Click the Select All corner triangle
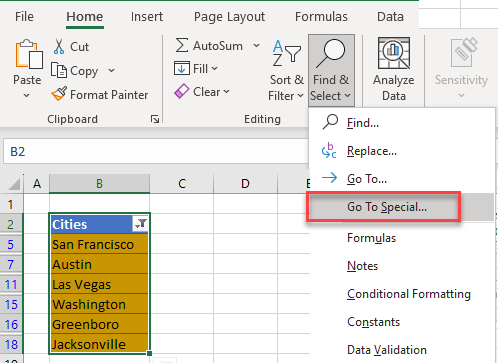Image resolution: width=498 pixels, height=363 pixels. click(14, 184)
